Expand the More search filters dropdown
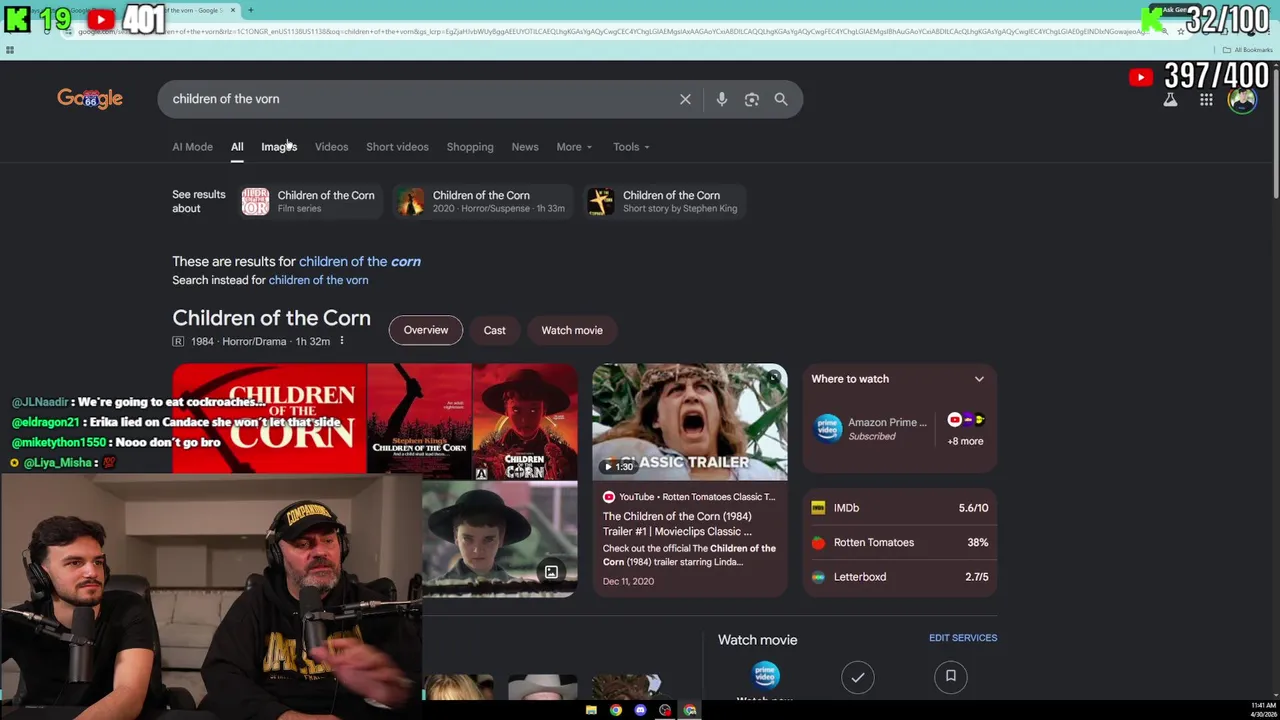Viewport: 1280px width, 720px height. [574, 147]
